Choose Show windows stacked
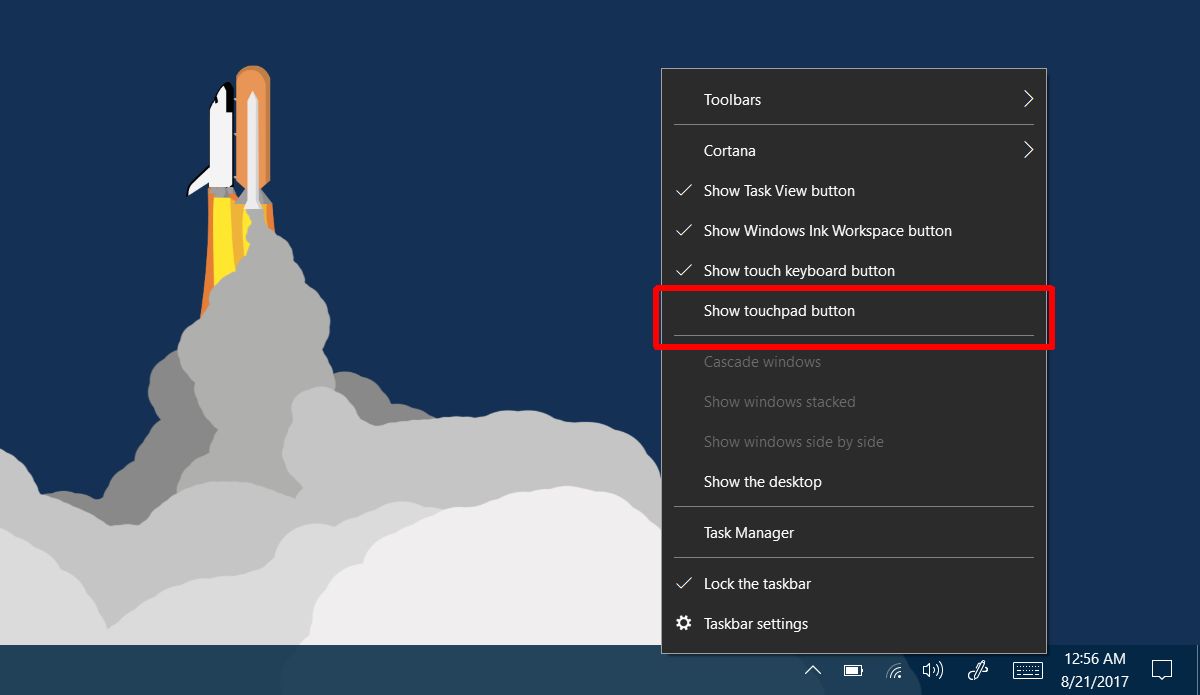Screen dimensions: 1200x695 (854, 402)
